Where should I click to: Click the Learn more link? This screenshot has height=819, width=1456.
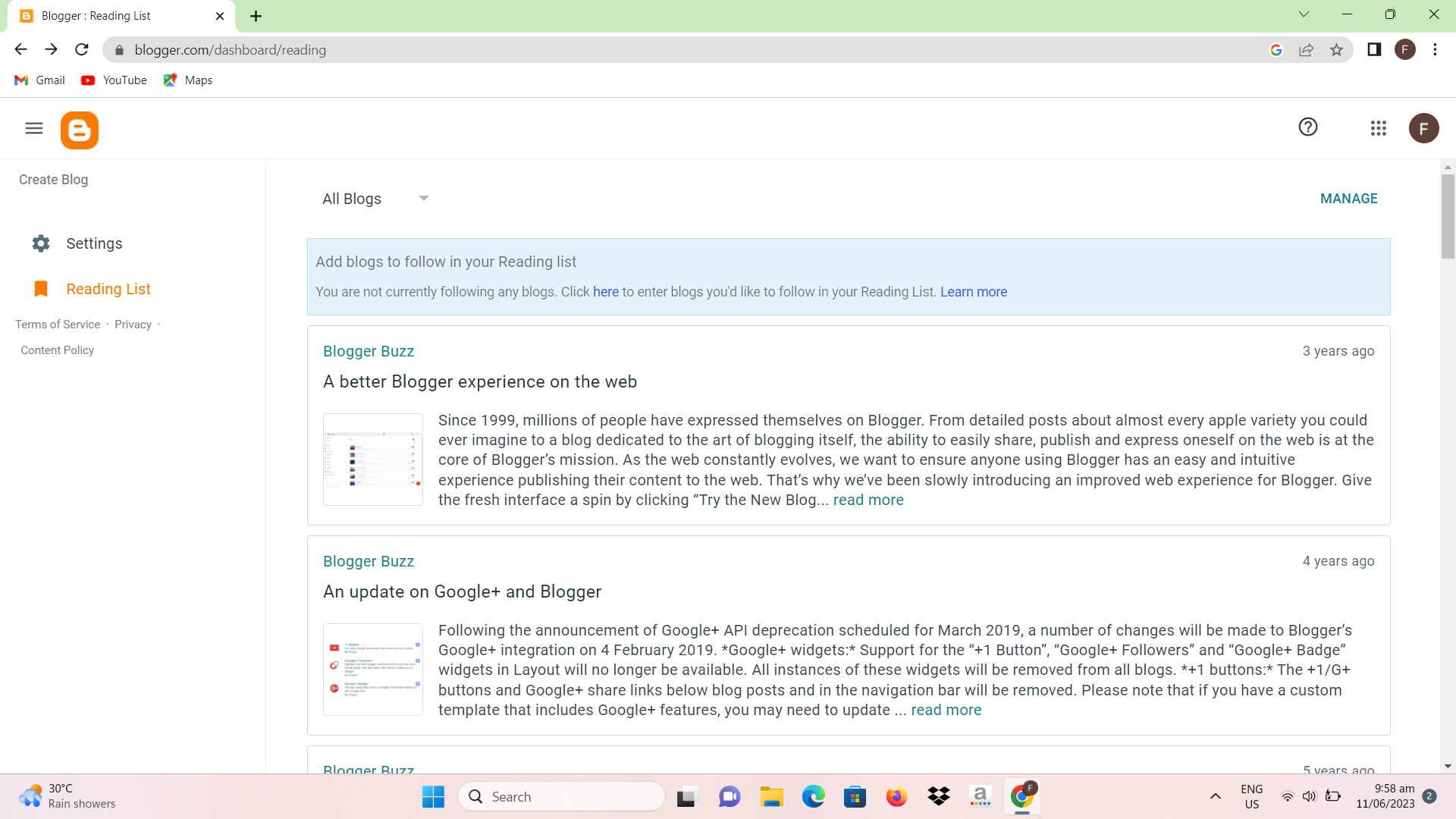coord(974,292)
